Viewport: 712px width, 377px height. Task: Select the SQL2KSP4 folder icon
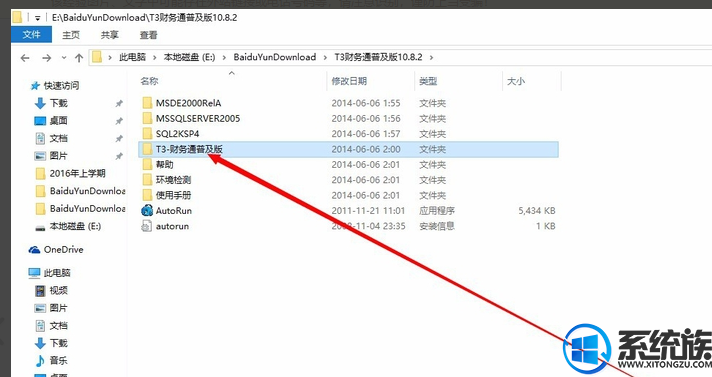(147, 134)
